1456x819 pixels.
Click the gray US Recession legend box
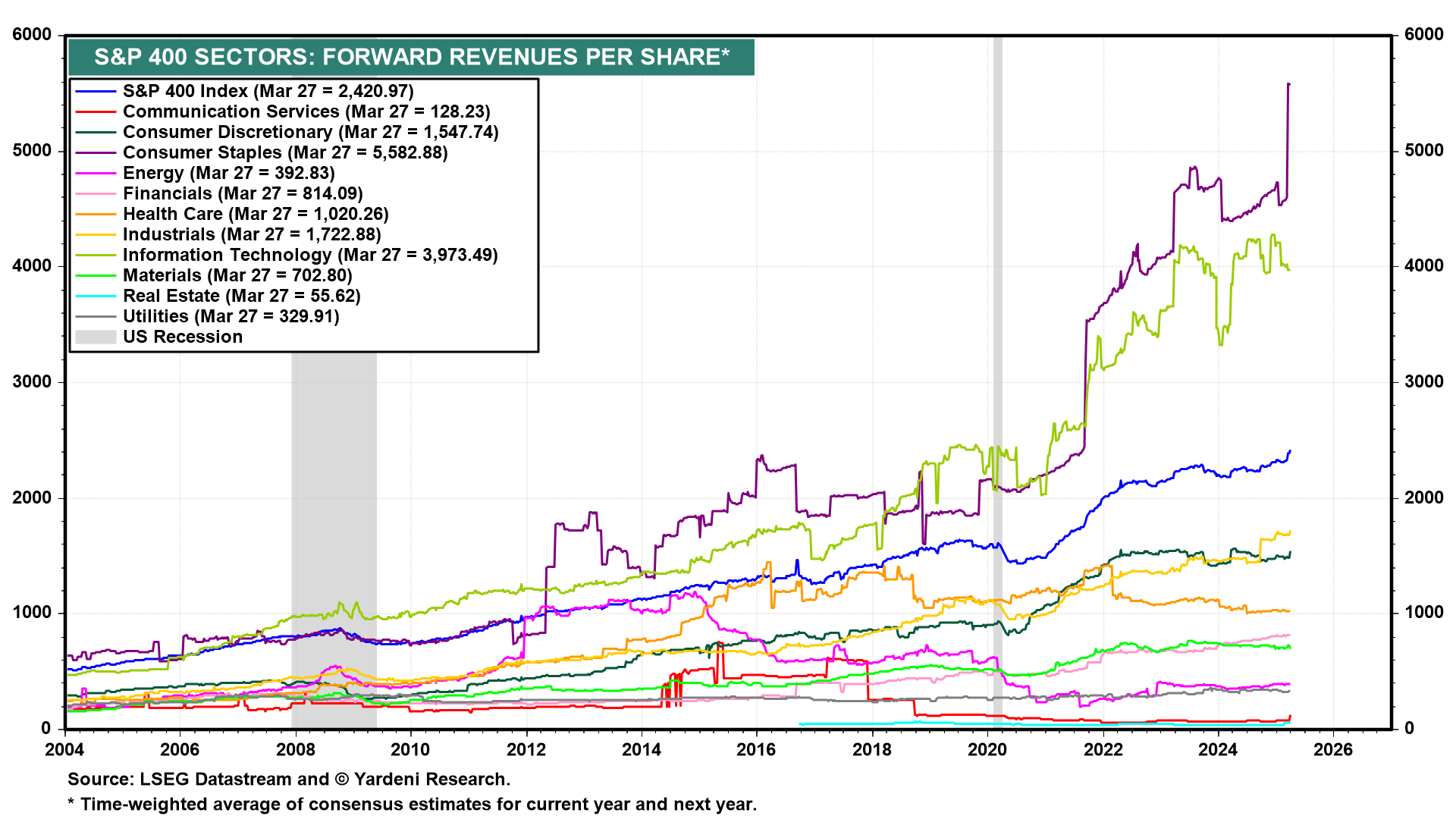coord(96,337)
